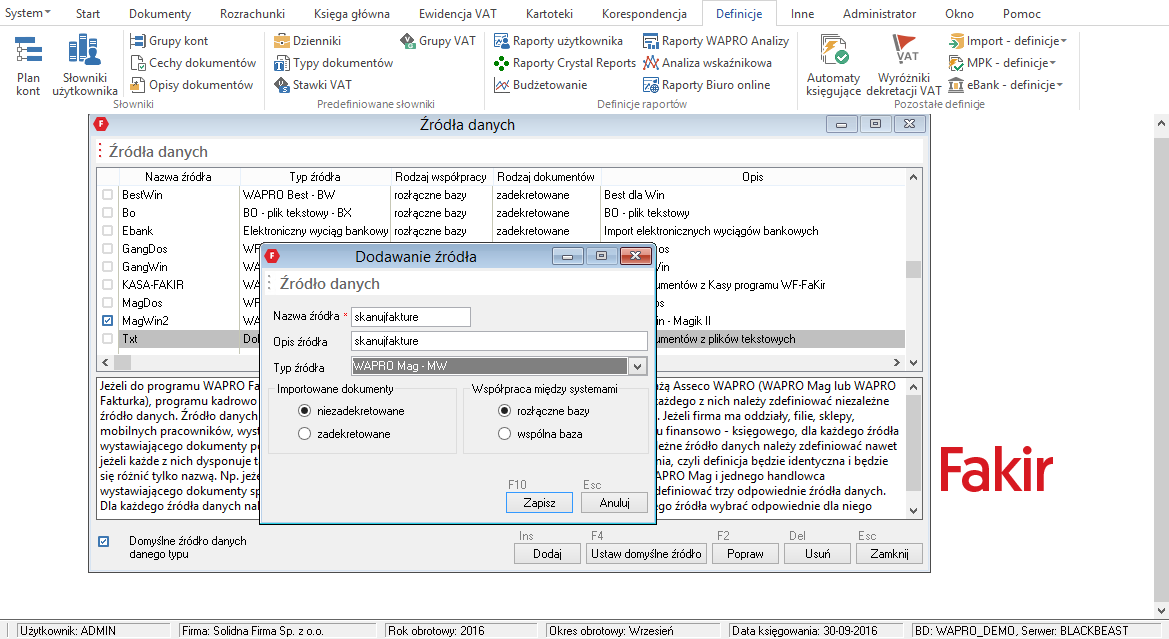Toggle Domyślne źródło danych checkbox
Image resolution: width=1169 pixels, height=639 pixels.
pyautogui.click(x=104, y=542)
